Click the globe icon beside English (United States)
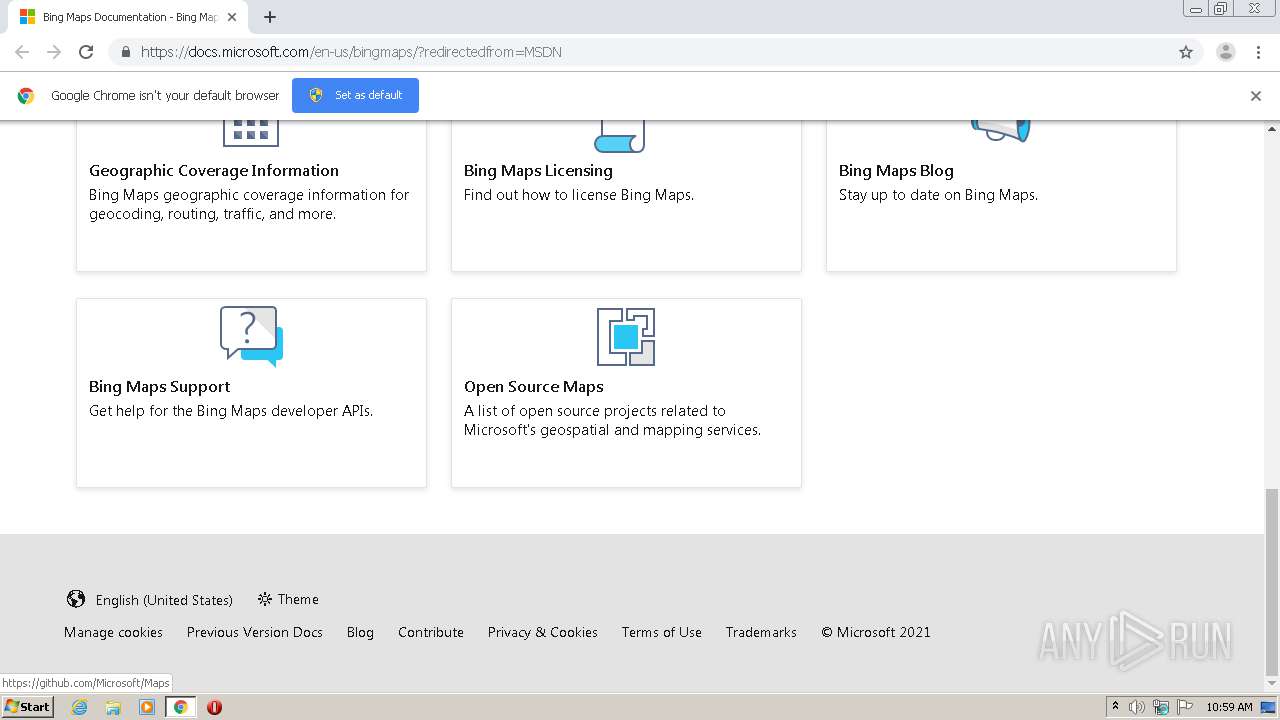Image resolution: width=1280 pixels, height=720 pixels. point(76,599)
